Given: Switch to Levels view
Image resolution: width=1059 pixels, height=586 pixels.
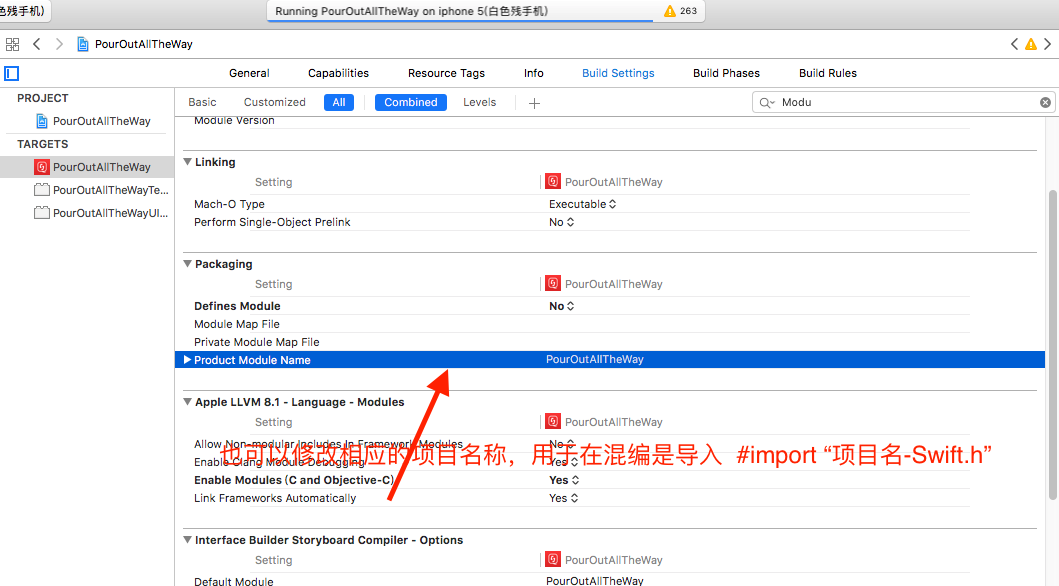Looking at the screenshot, I should coord(480,103).
